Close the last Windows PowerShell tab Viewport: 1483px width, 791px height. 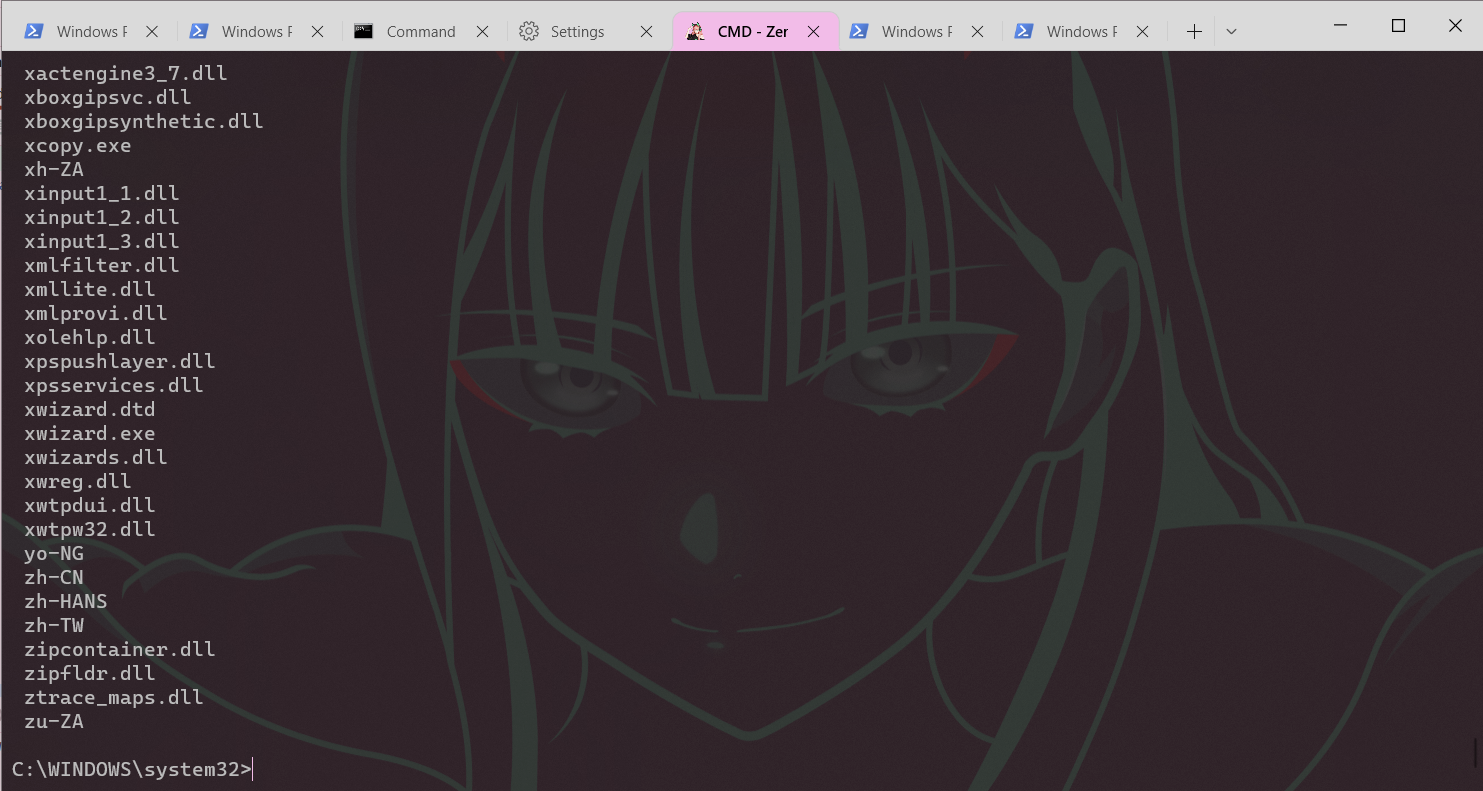click(1142, 30)
